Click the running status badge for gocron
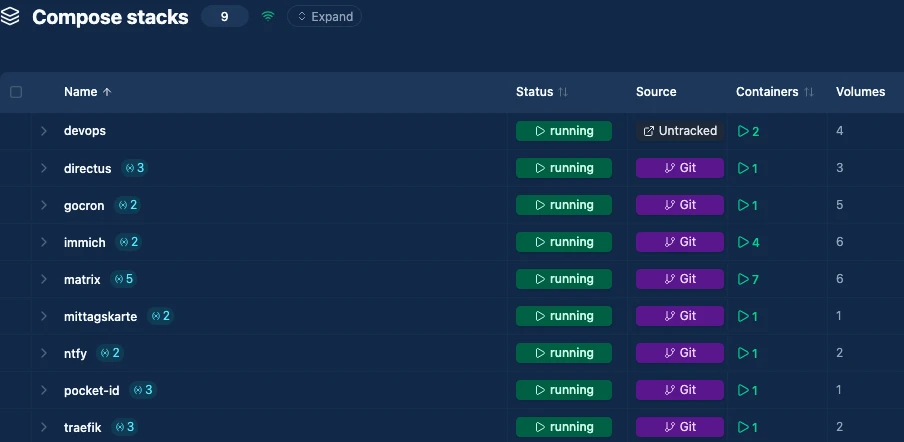The height and width of the screenshot is (442, 904). 564,205
